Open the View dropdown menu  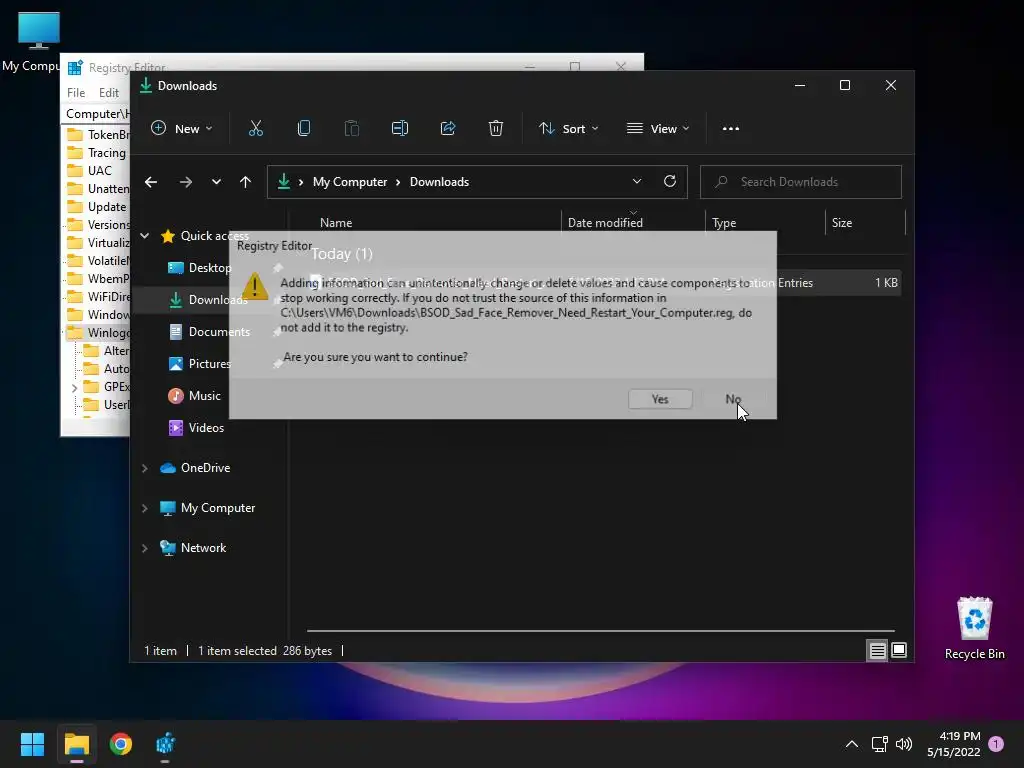(658, 129)
